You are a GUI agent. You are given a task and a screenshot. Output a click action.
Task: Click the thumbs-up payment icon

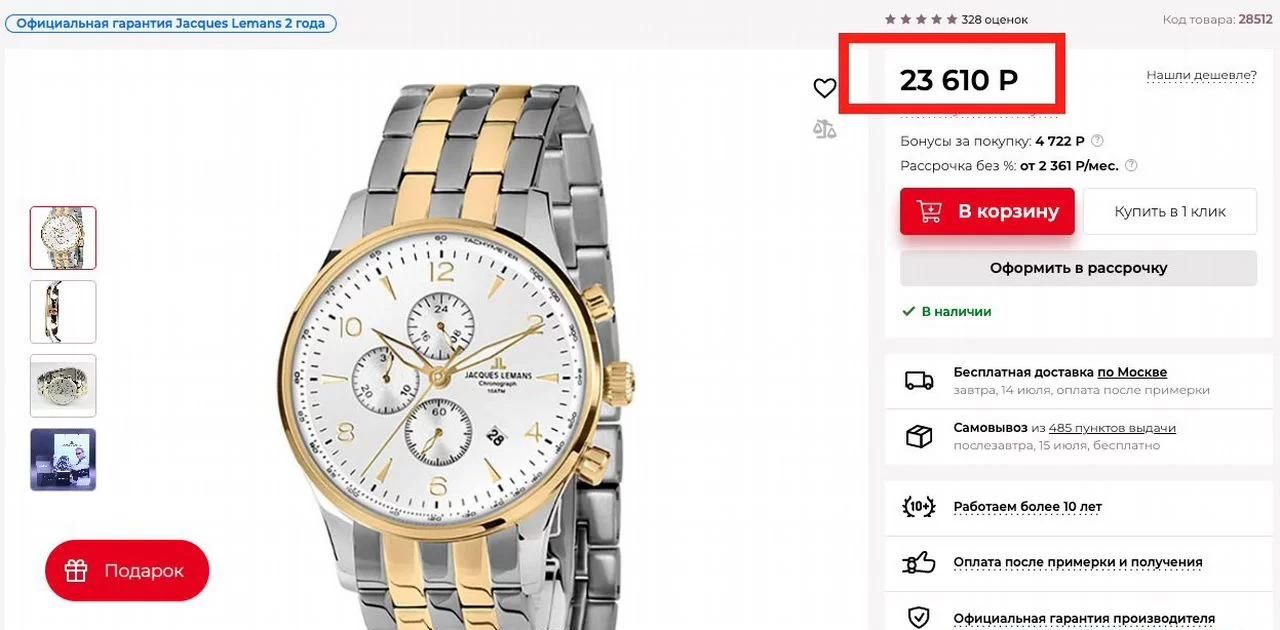tap(918, 562)
